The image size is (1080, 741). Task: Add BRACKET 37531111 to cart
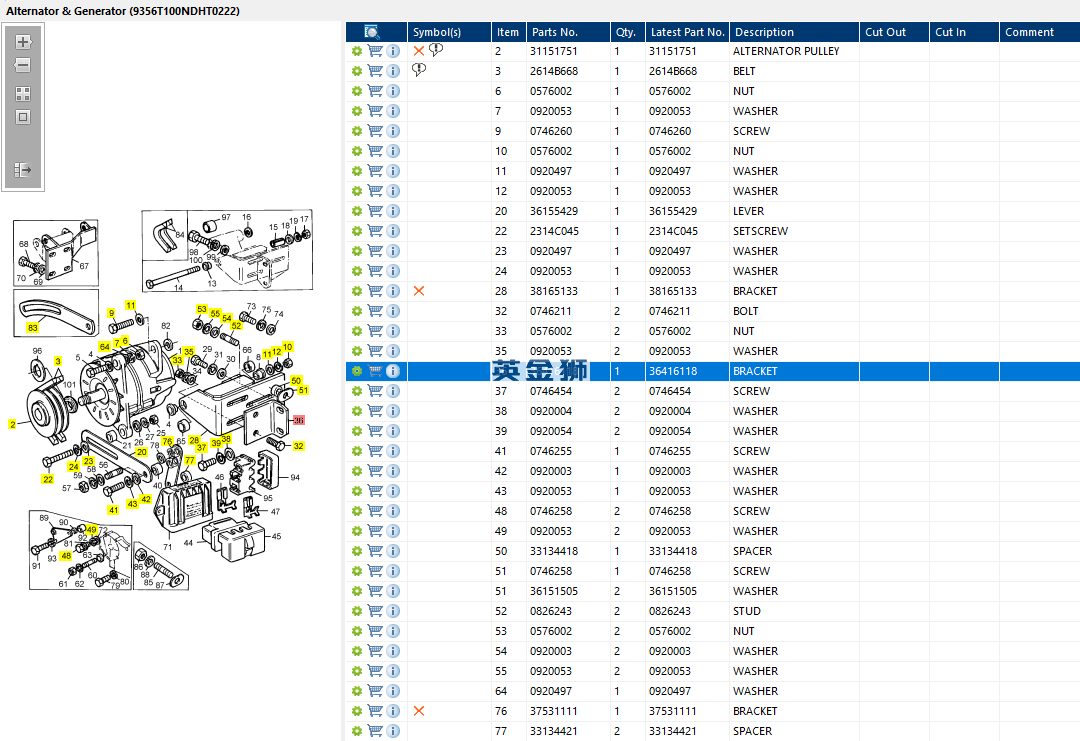(x=375, y=711)
